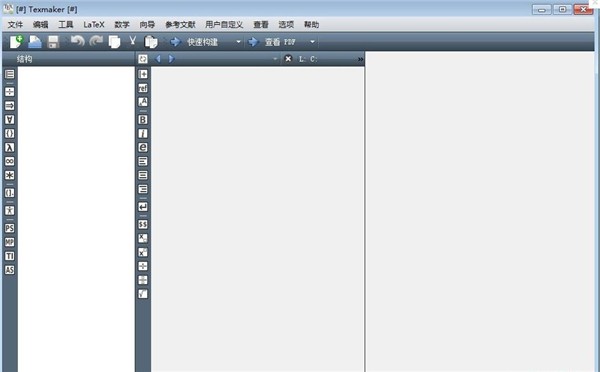Cut selection with the scissors icon

click(132, 41)
